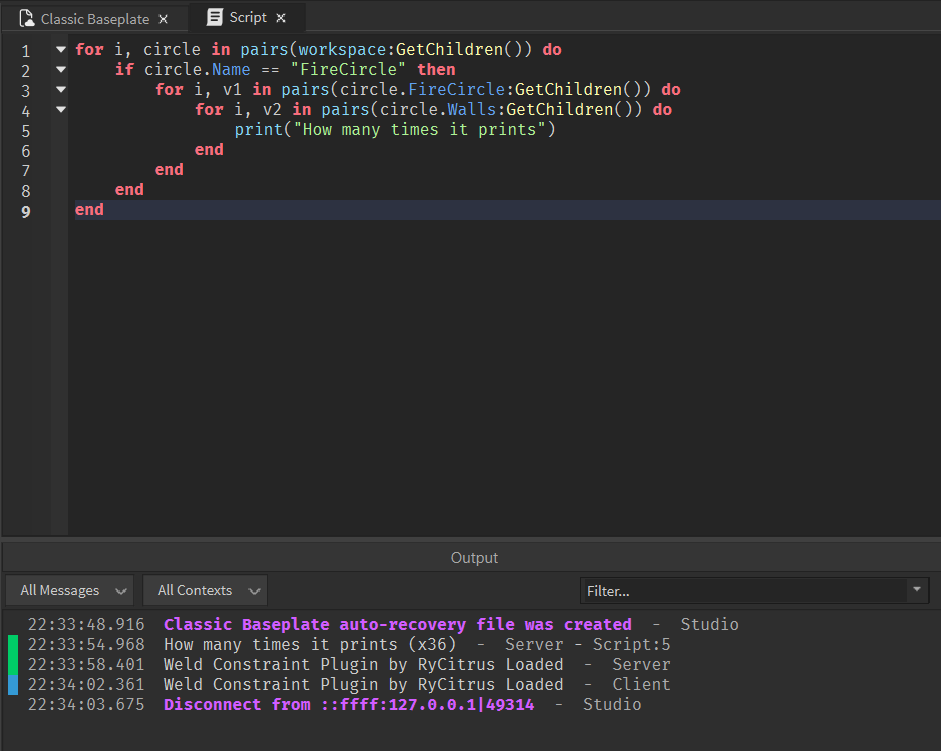Collapse the FireCircle GetChildren loop on line 3
This screenshot has height=751, width=941.
point(60,88)
